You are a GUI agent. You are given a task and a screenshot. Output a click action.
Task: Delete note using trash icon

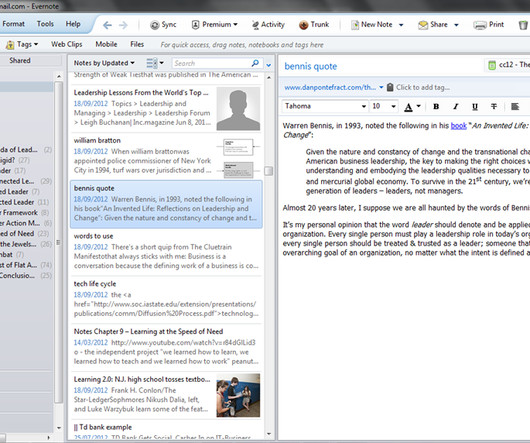coord(523,25)
